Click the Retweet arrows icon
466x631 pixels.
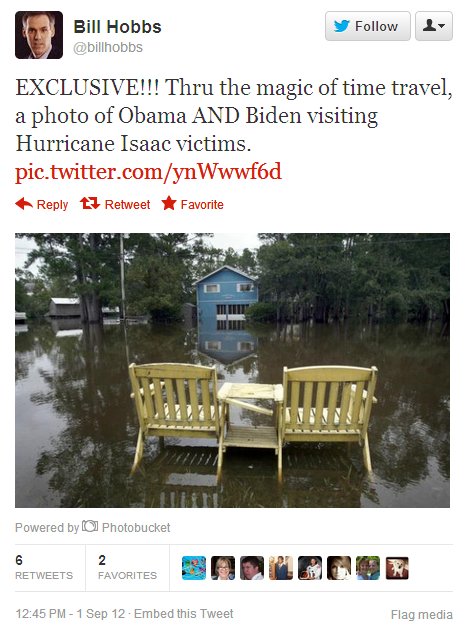[90, 204]
